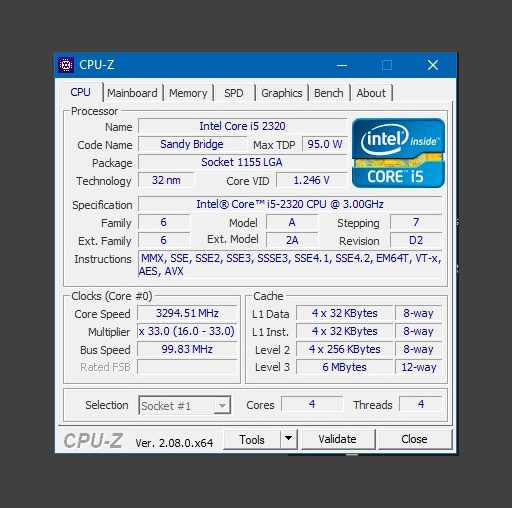The height and width of the screenshot is (508, 512).
Task: Click the Model value A
Action: point(292,222)
